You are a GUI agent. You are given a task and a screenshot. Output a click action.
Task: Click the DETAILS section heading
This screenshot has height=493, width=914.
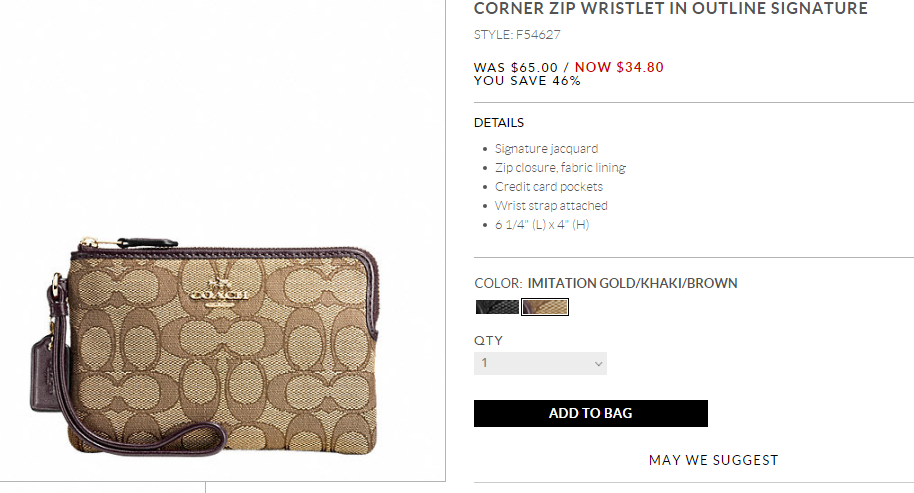pos(499,123)
